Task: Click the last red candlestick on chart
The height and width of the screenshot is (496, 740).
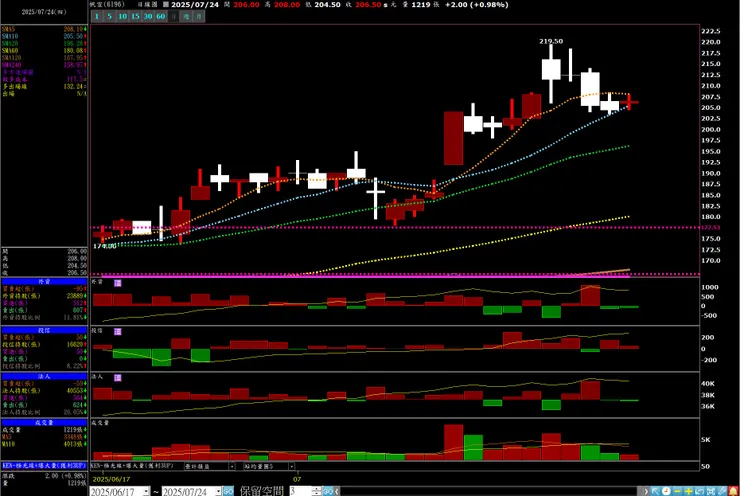Action: tap(629, 102)
